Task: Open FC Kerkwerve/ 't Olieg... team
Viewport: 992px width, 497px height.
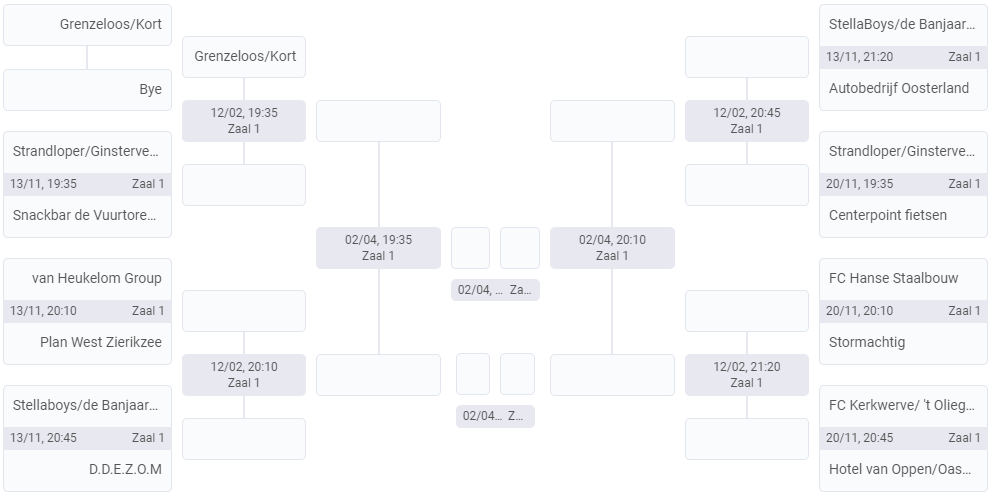Action: pos(903,405)
